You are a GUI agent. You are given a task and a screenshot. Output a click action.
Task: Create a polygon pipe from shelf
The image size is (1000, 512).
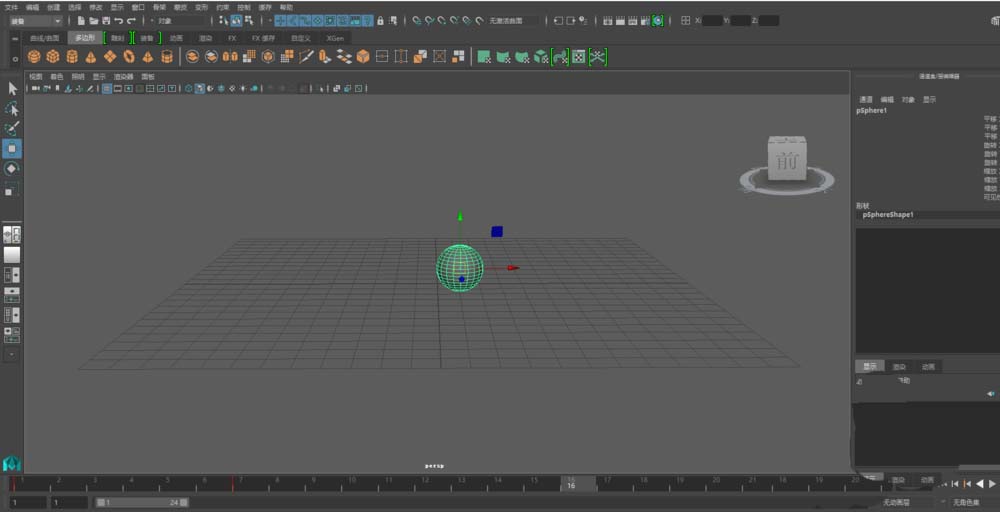point(166,57)
